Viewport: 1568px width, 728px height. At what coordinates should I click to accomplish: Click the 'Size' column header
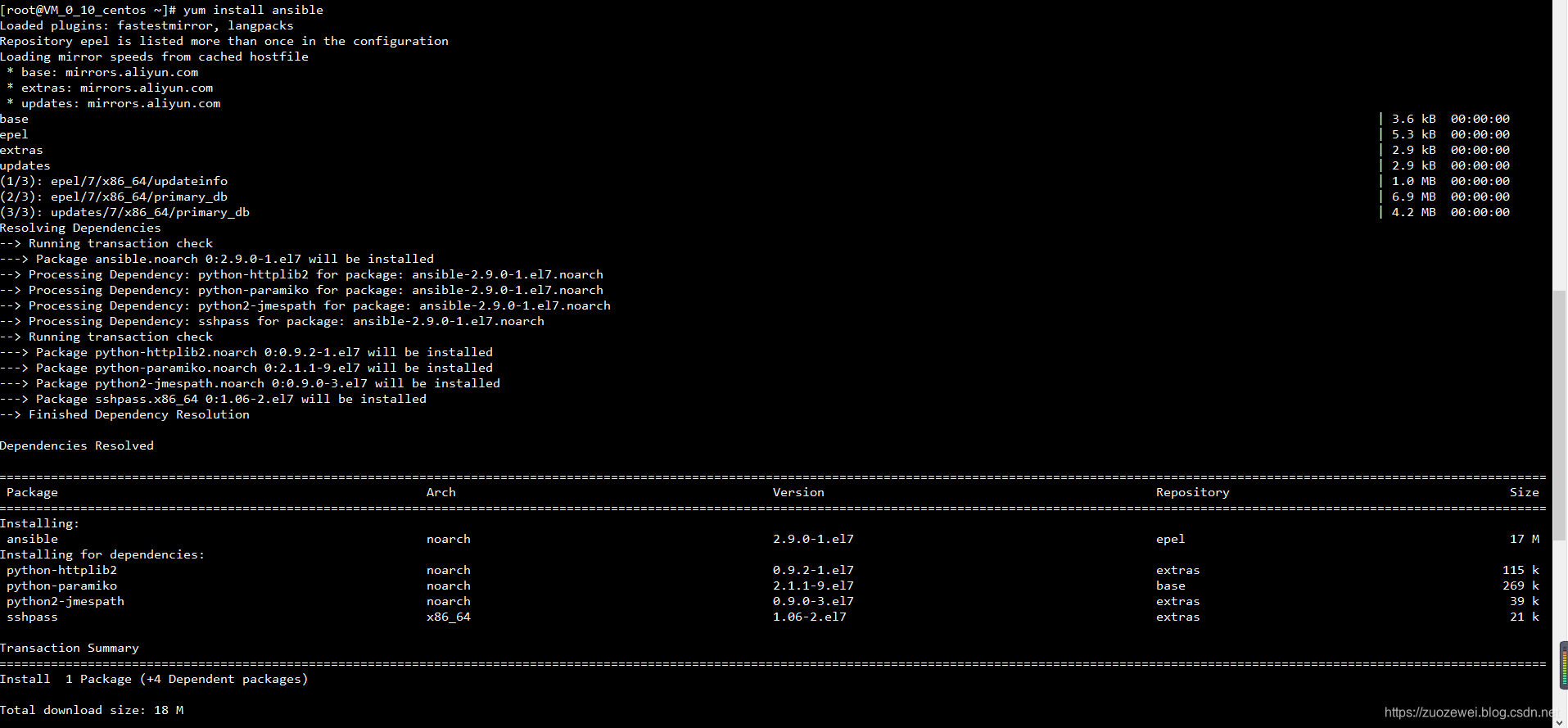click(x=1525, y=492)
